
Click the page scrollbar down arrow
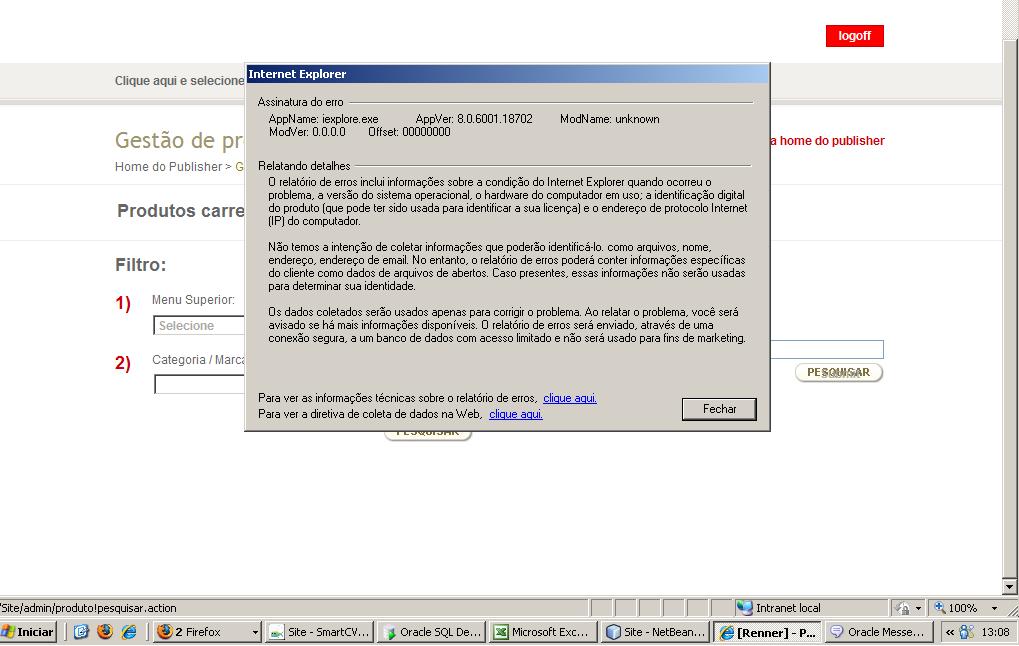point(1010,586)
